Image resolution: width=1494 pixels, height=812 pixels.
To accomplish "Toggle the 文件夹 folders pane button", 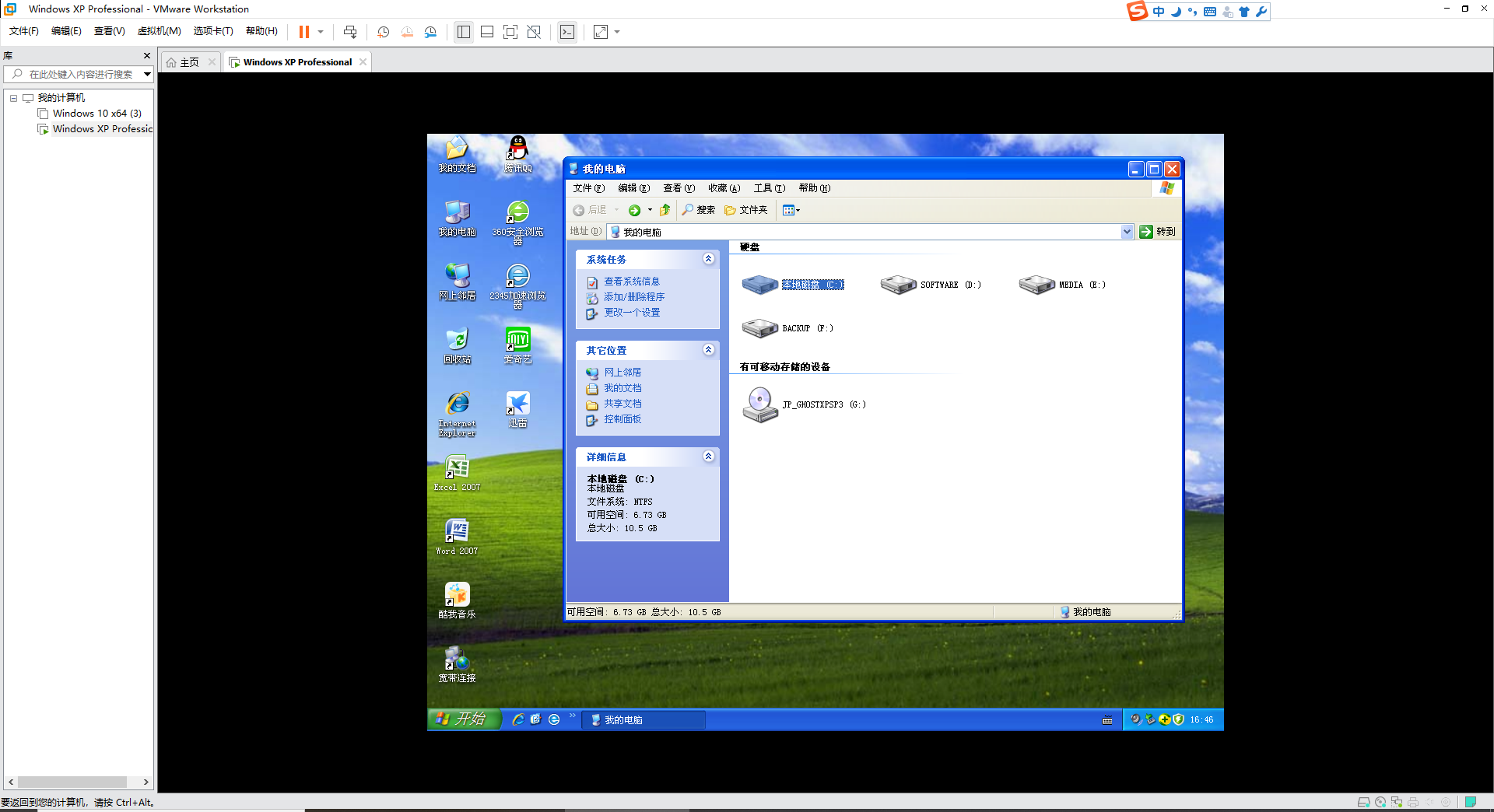I will (746, 210).
